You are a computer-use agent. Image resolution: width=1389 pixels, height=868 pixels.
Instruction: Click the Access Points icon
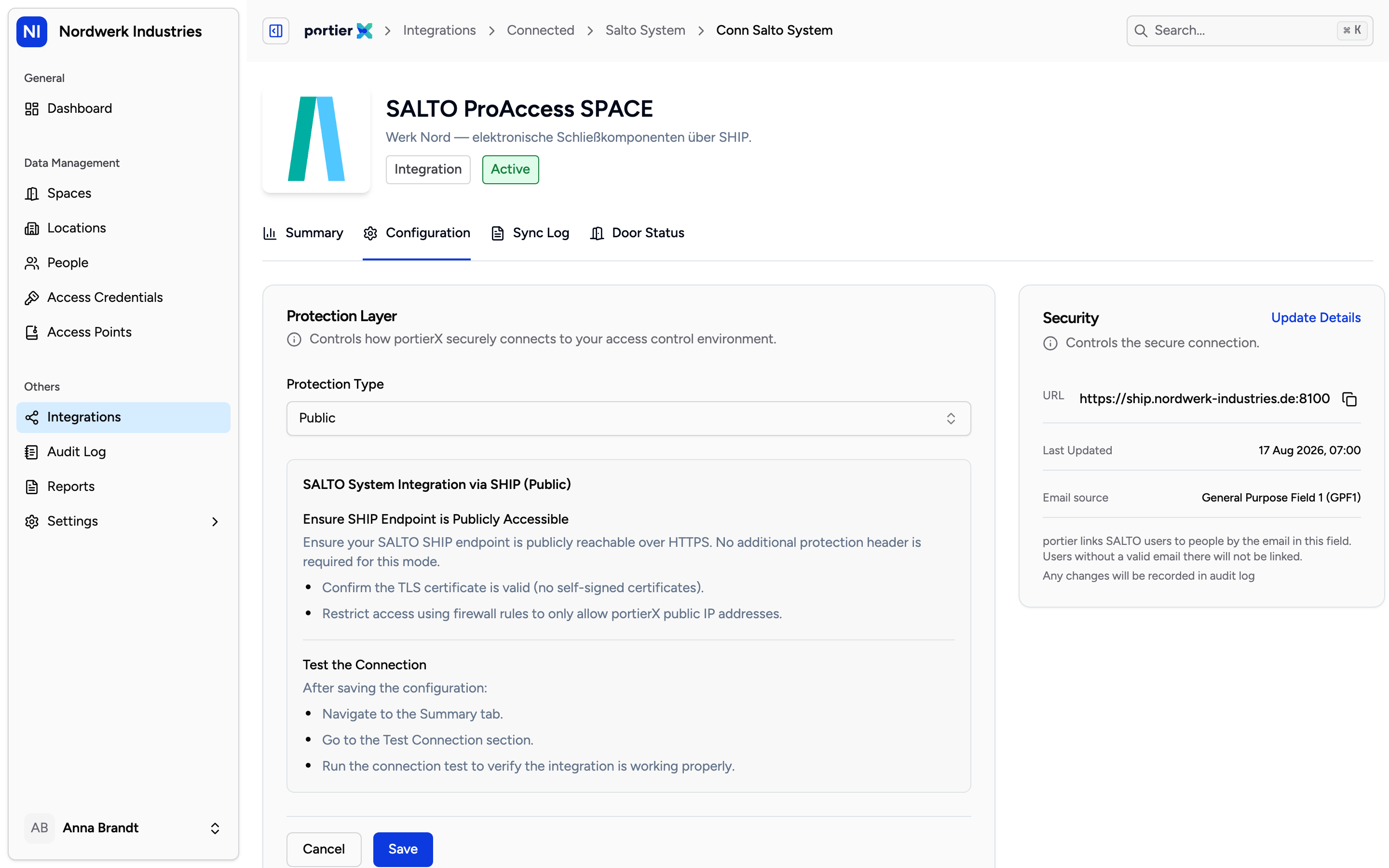[x=31, y=332]
